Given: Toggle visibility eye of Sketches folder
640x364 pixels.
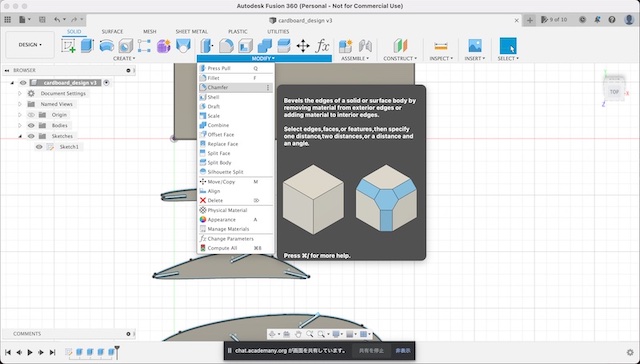Looking at the screenshot, I should (x=31, y=136).
